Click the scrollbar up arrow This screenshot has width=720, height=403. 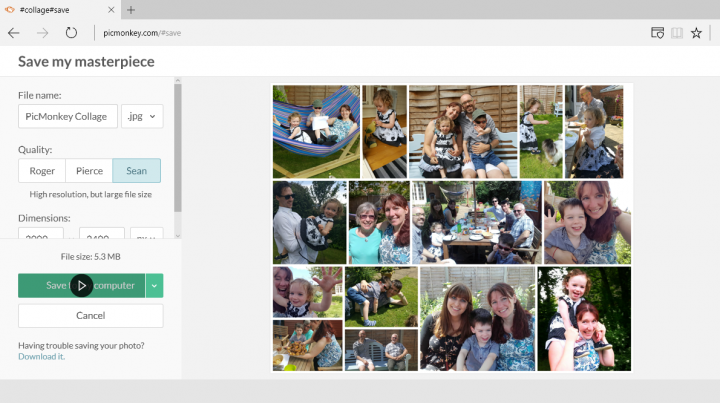178,80
